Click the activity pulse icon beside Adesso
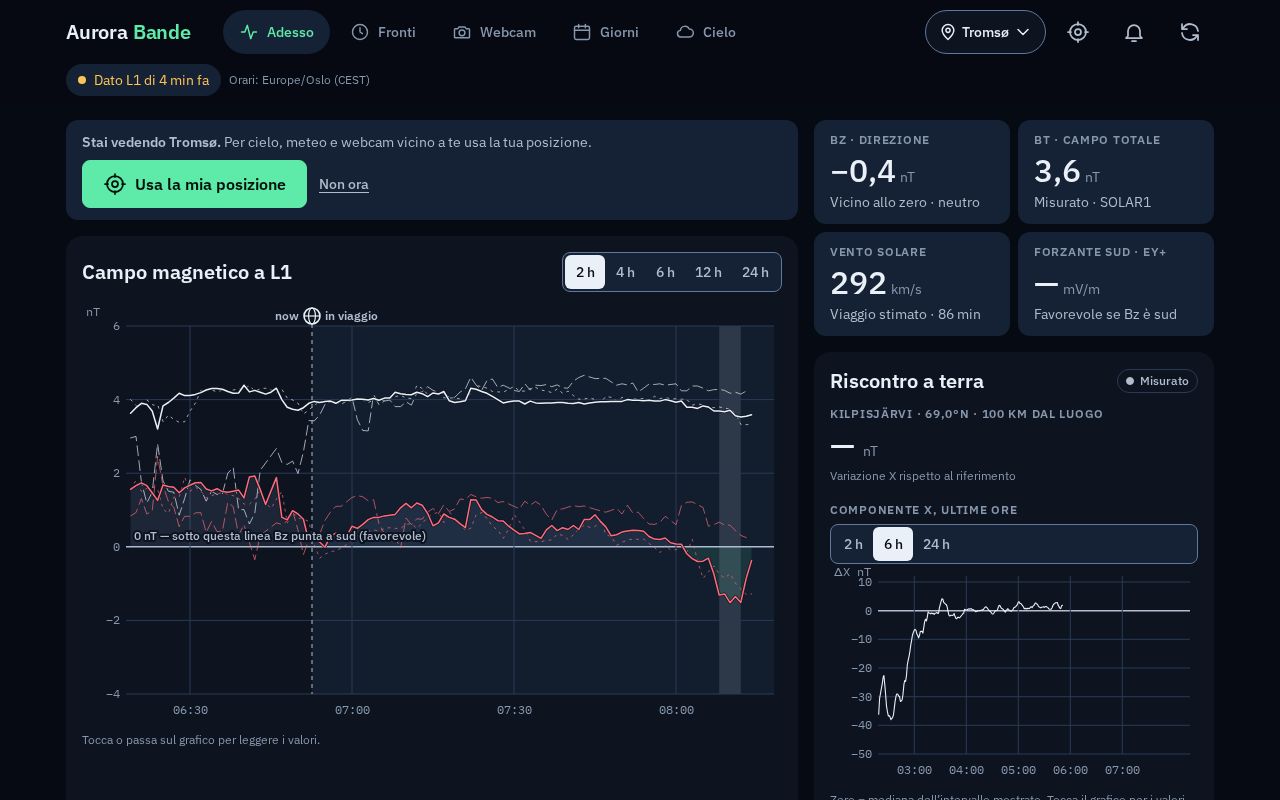 tap(249, 32)
